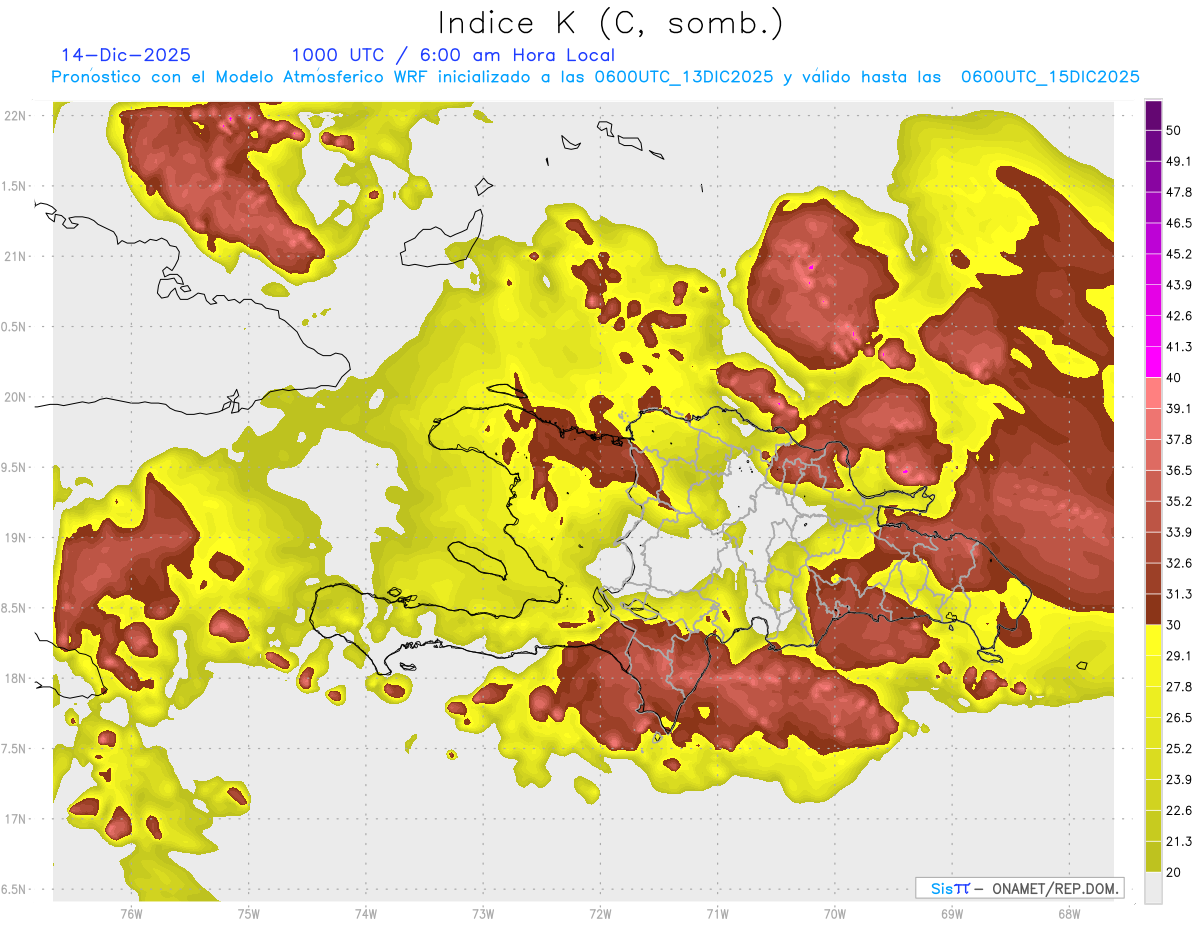Click the '37.8' legend value
Image resolution: width=1200 pixels, height=927 pixels.
tap(1180, 440)
